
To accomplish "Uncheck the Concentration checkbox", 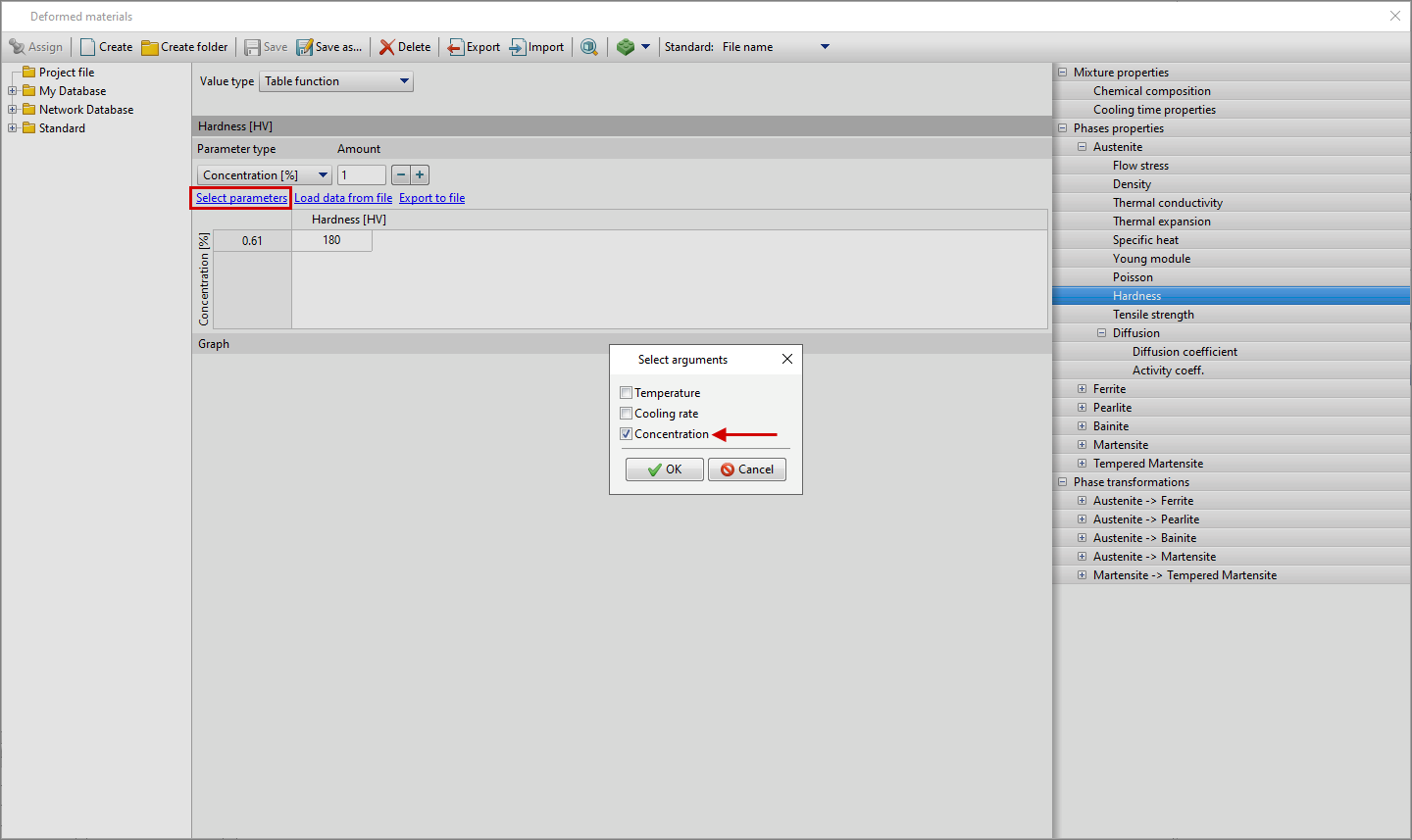I will [x=627, y=434].
